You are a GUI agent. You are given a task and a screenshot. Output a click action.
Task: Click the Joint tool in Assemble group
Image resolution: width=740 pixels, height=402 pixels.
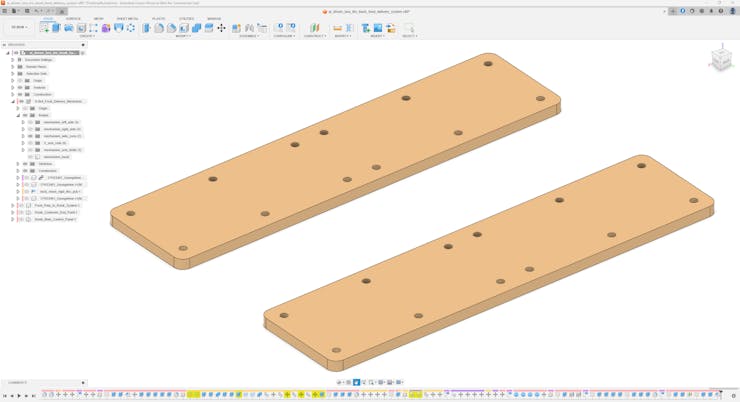(x=250, y=28)
